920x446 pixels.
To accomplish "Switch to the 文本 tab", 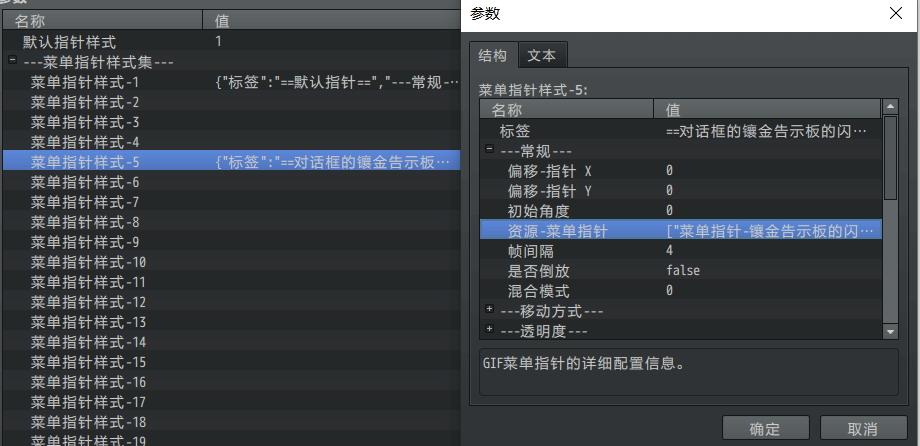I will pyautogui.click(x=543, y=54).
